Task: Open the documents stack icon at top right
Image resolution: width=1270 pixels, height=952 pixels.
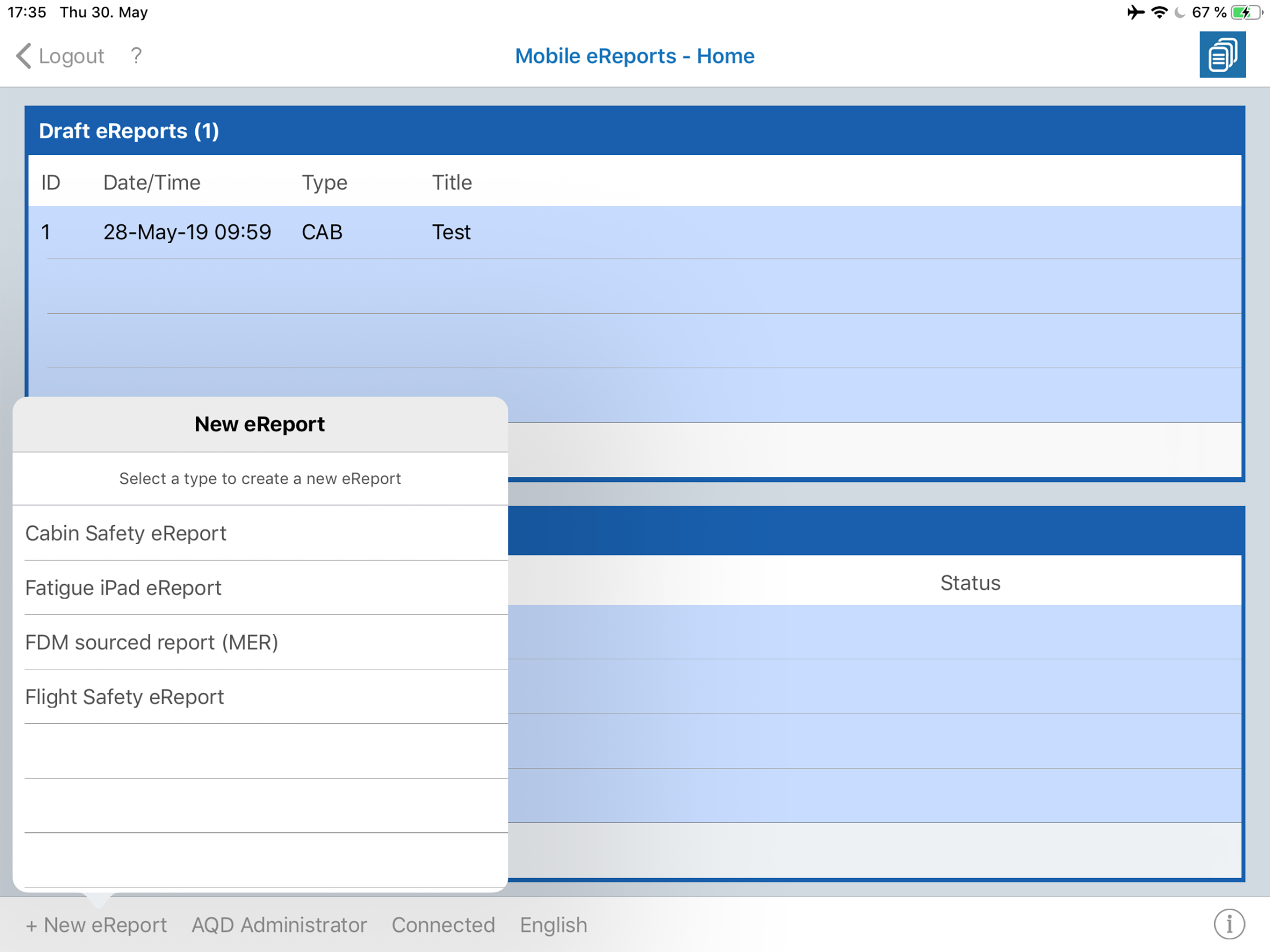Action: (1222, 55)
